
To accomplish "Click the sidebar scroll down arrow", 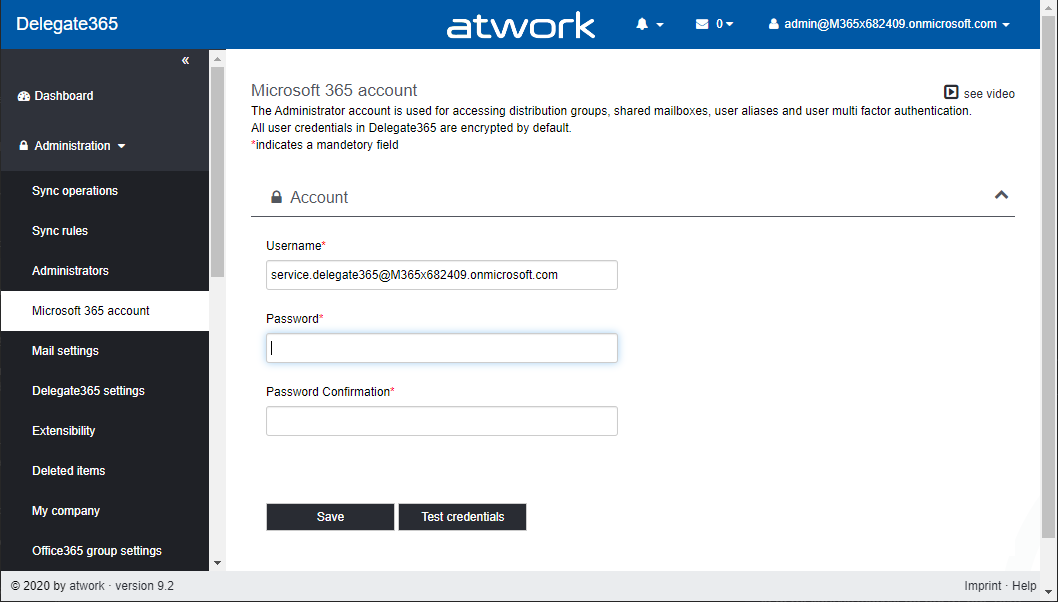I will tap(217, 563).
